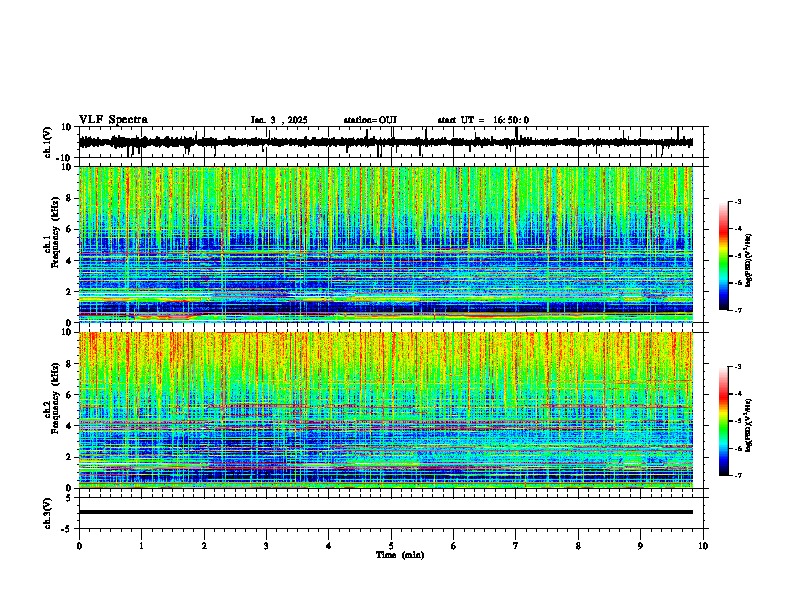
Task: Click the "station=OUI" header label
Action: [370, 120]
